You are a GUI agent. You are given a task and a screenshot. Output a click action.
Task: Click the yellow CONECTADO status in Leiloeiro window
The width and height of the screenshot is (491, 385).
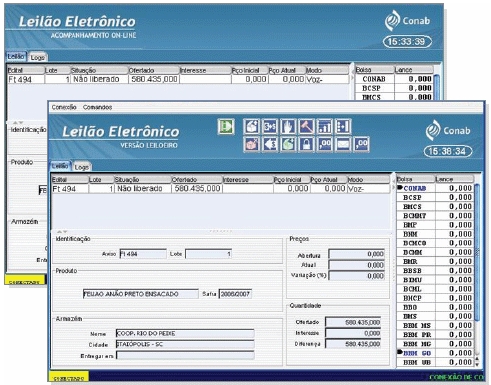[x=69, y=377]
